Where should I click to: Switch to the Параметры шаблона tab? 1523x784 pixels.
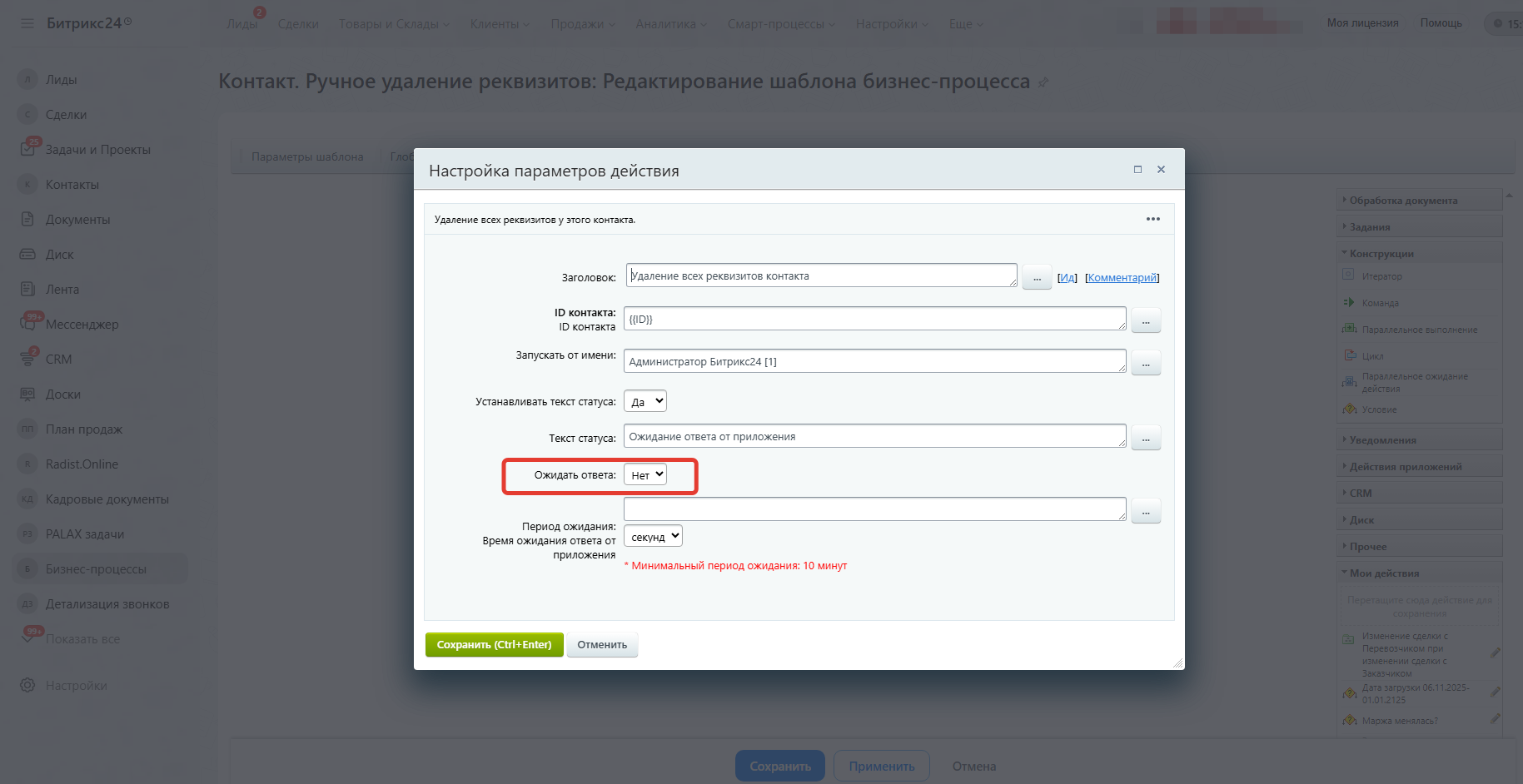pyautogui.click(x=307, y=156)
